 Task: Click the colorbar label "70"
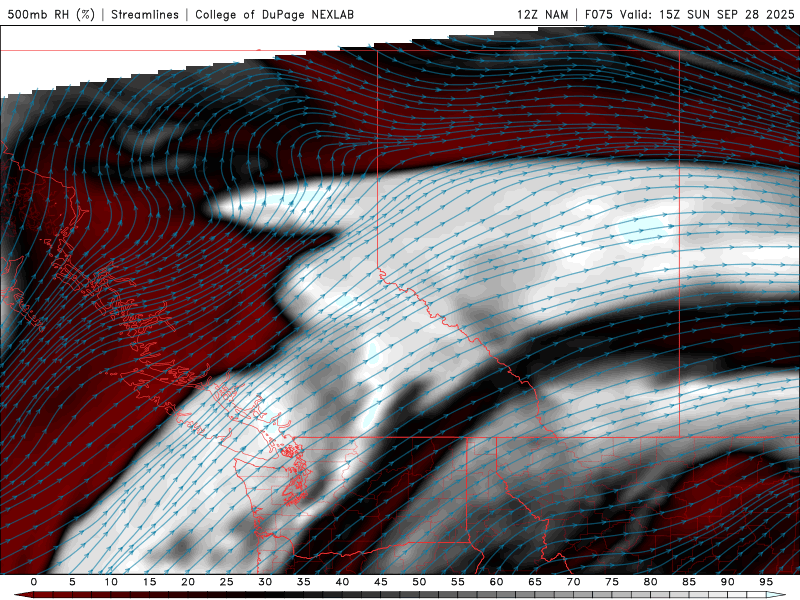click(573, 582)
